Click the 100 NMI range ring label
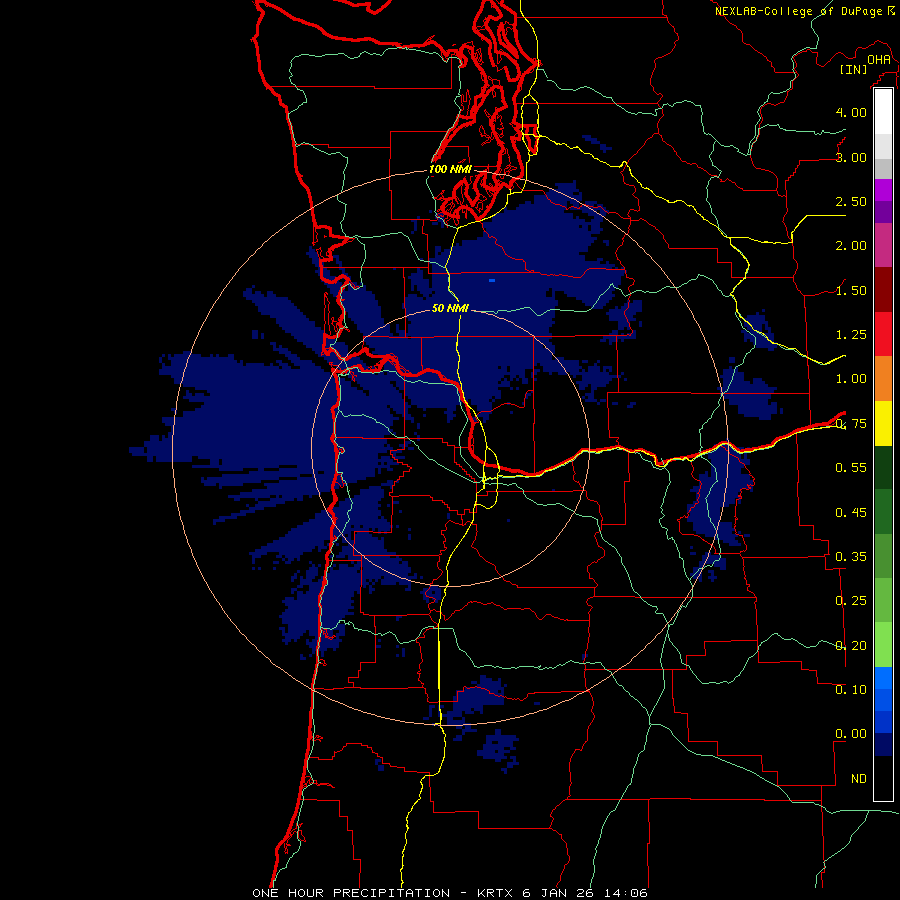 click(451, 169)
